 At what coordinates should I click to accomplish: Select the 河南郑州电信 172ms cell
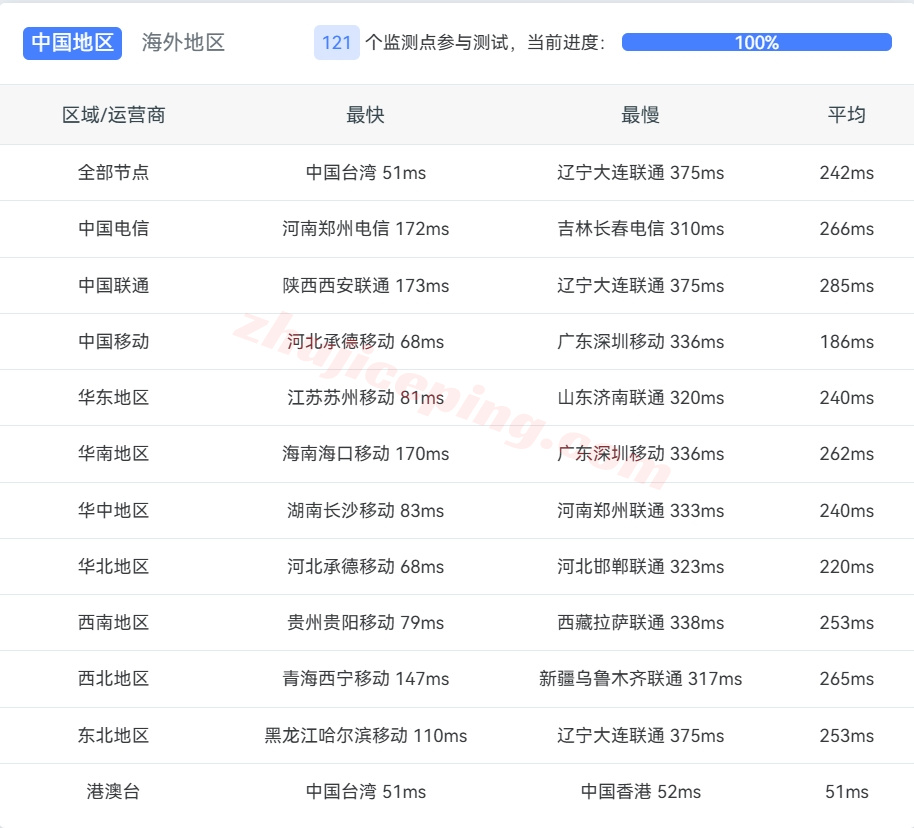point(365,229)
